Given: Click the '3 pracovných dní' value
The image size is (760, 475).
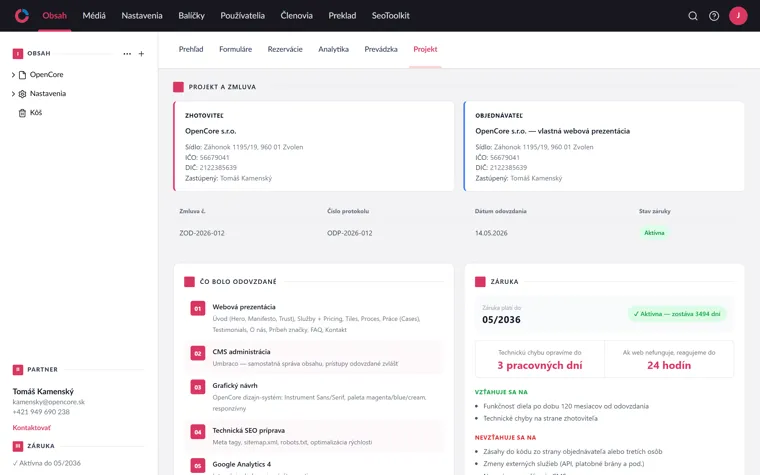Looking at the screenshot, I should click(539, 365).
